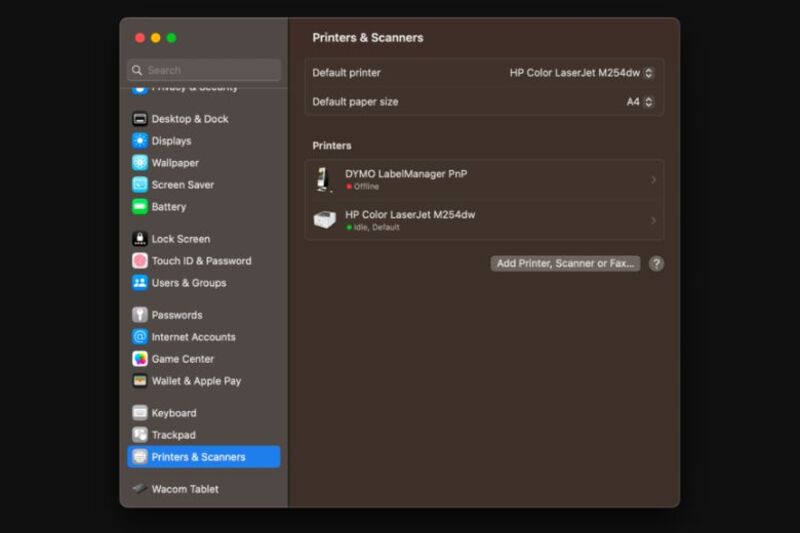Open Battery settings pane

[x=204, y=207]
